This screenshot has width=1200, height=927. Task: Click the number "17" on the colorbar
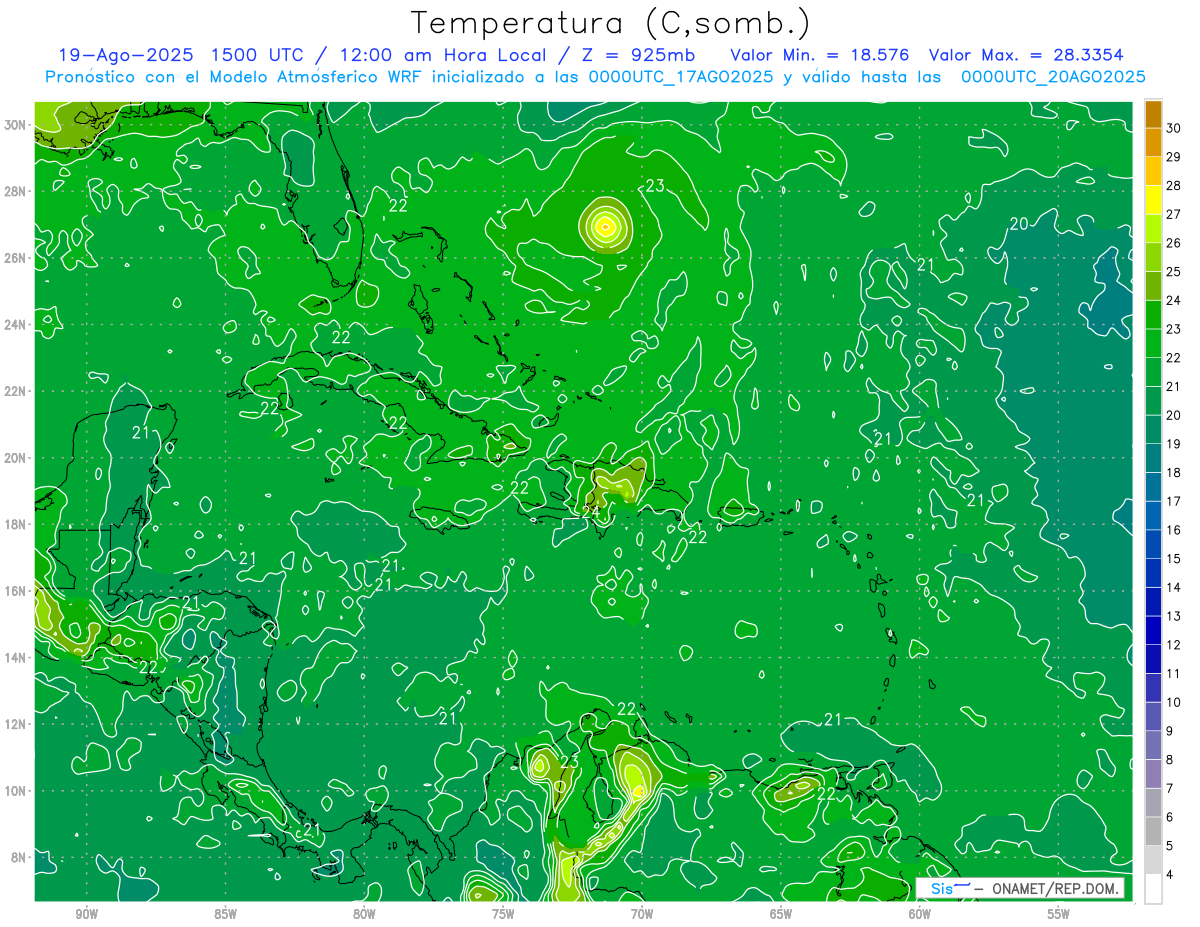click(x=1174, y=501)
